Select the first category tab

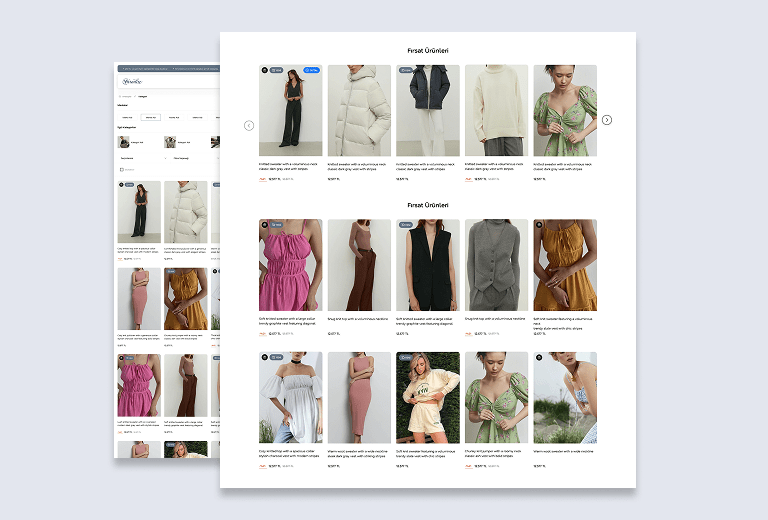point(127,118)
